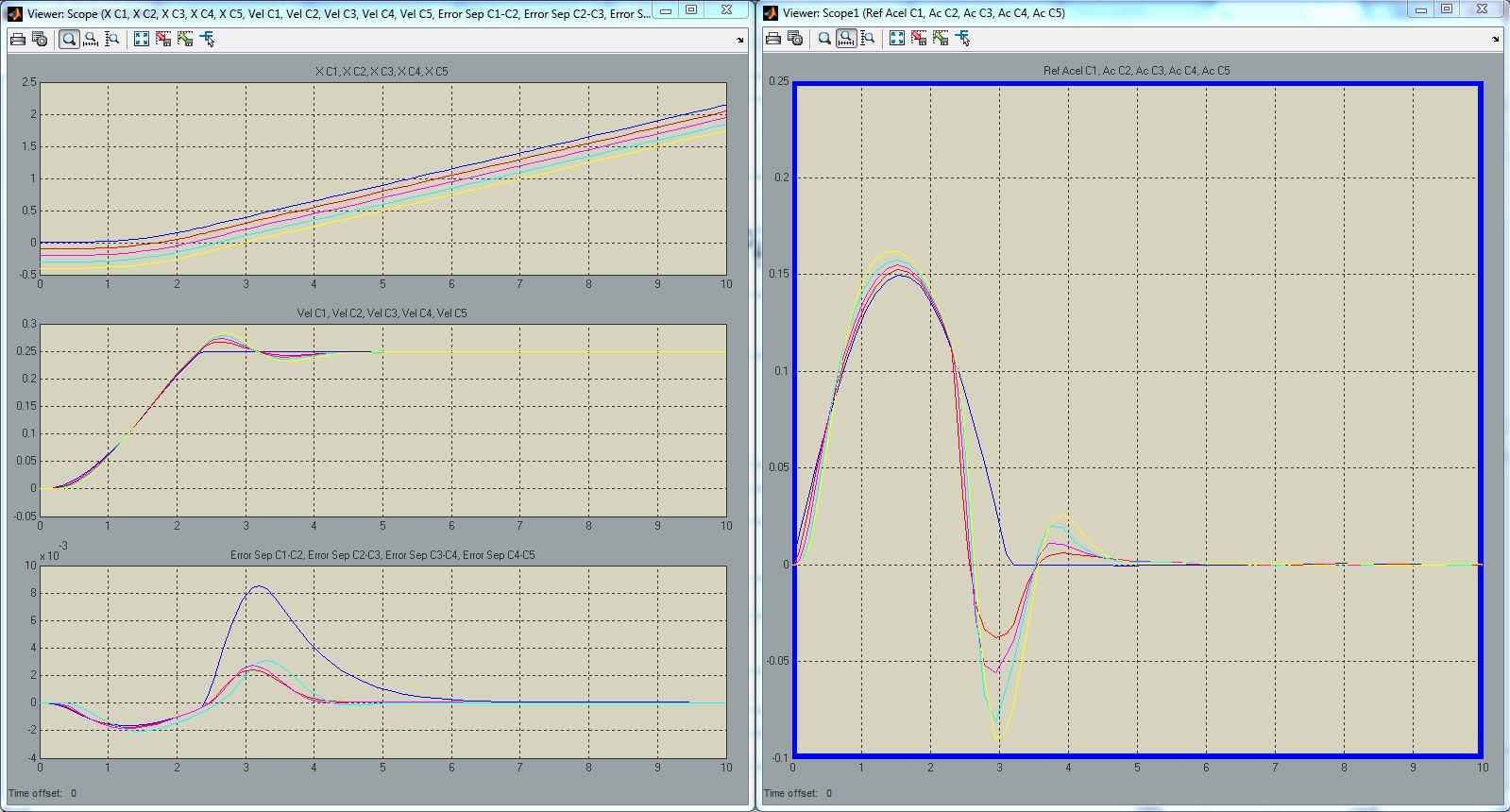Toggle Zoom tool in left Scope toolbar

coord(69,39)
